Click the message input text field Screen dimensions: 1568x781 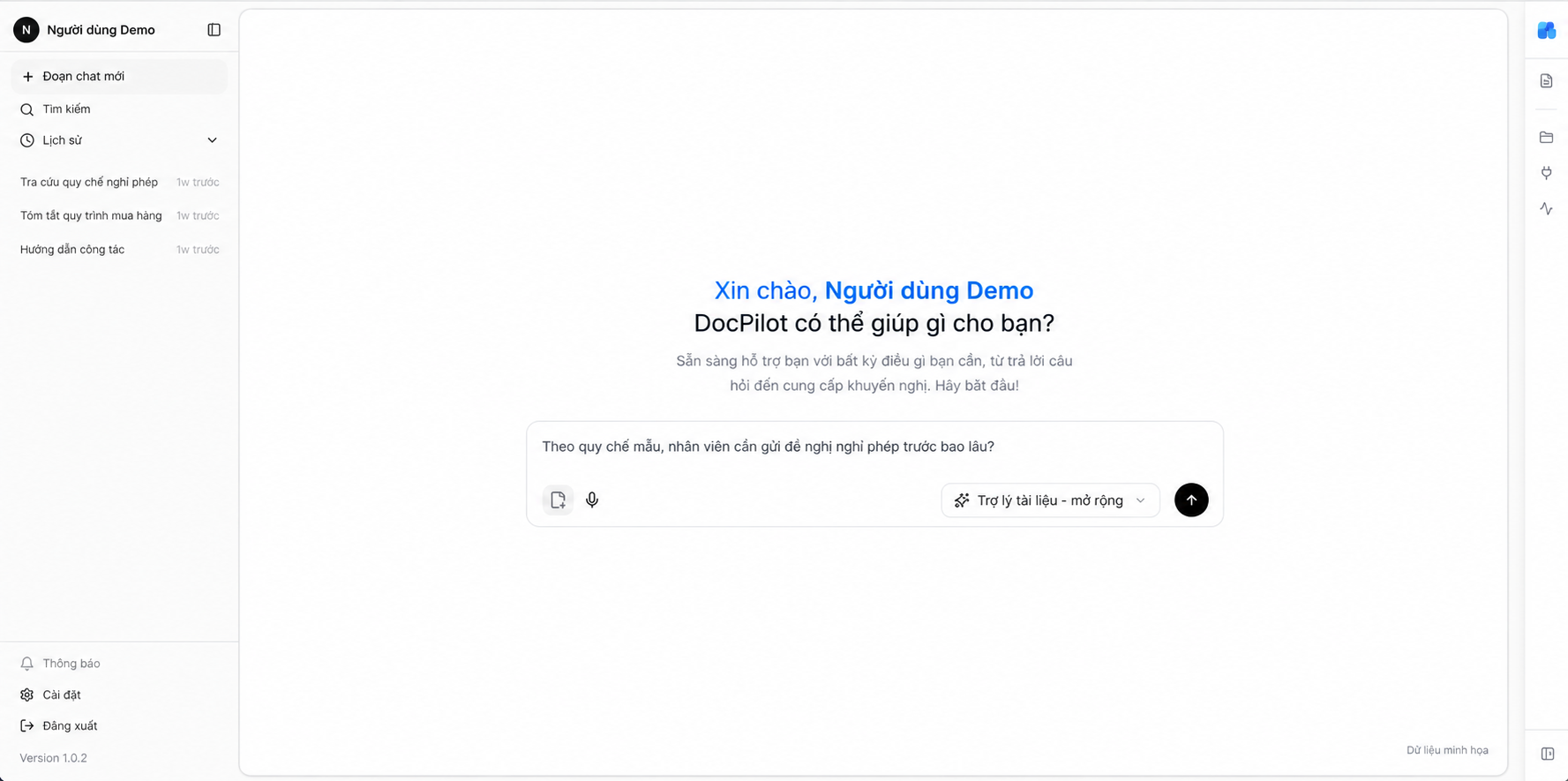tap(874, 447)
